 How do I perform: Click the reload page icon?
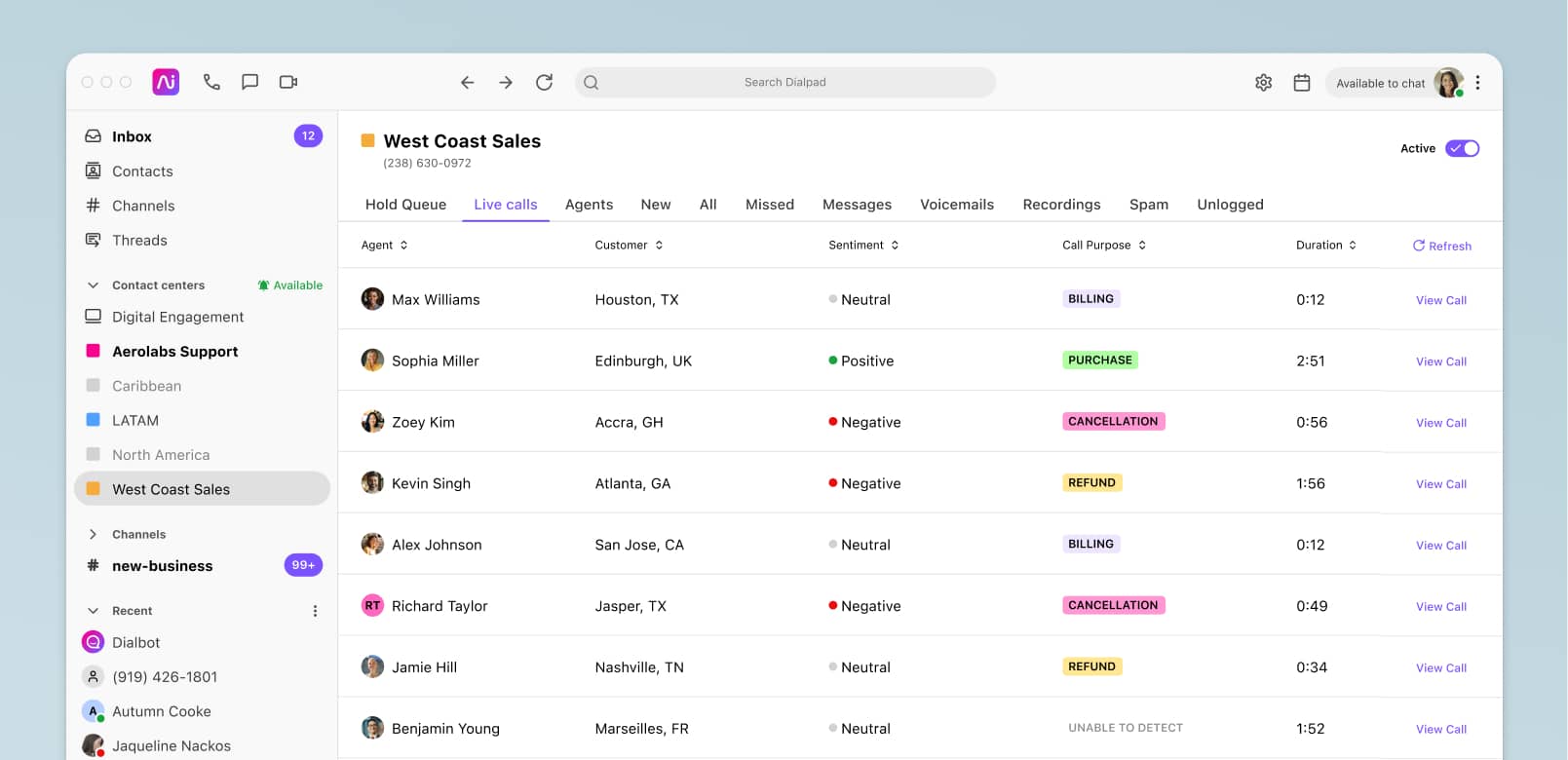click(x=544, y=82)
